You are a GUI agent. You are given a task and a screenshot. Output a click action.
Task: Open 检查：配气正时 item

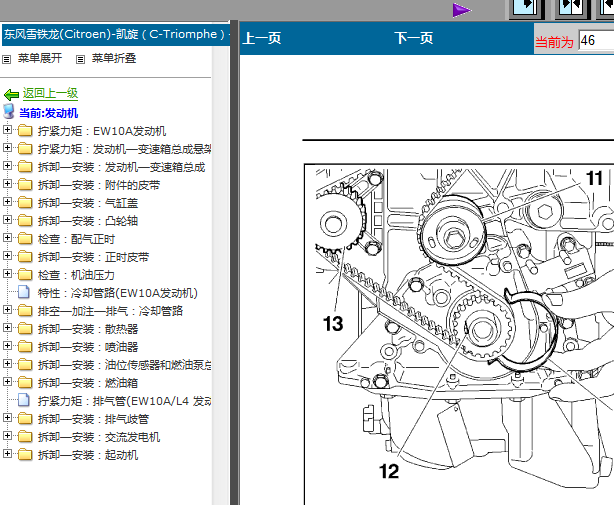click(76, 239)
